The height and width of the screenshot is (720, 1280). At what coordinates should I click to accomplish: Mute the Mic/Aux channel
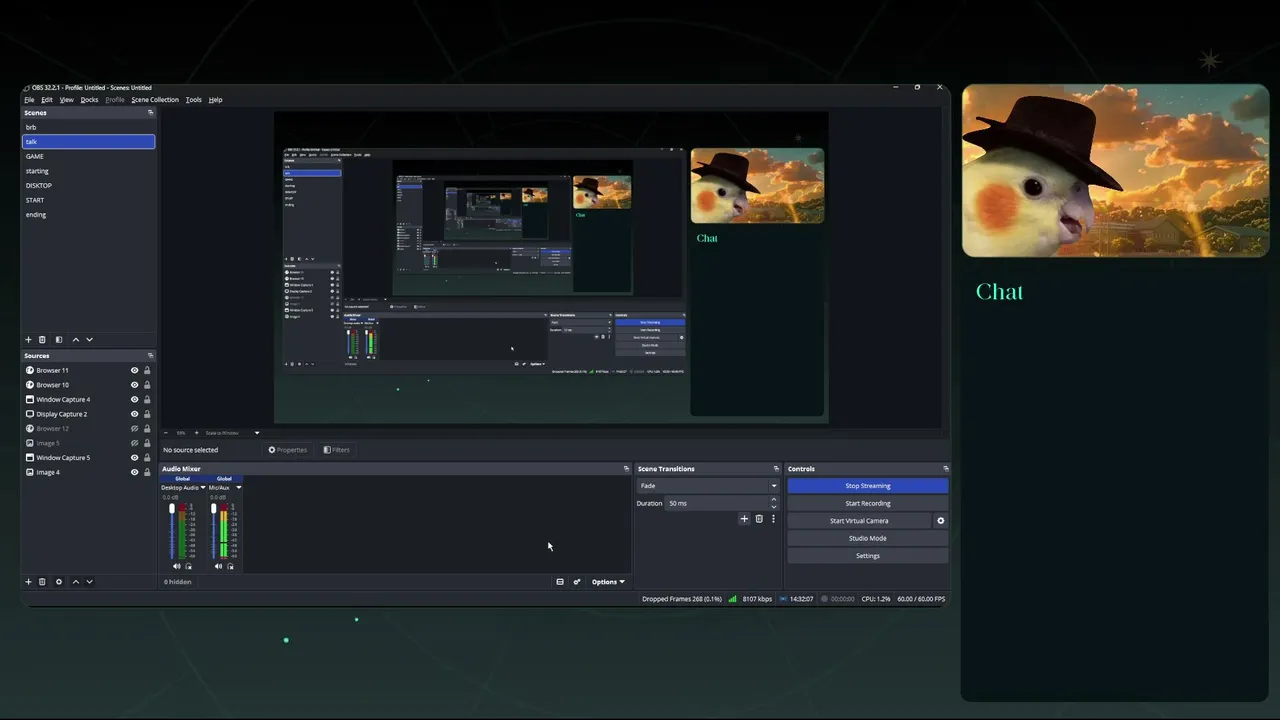point(218,566)
